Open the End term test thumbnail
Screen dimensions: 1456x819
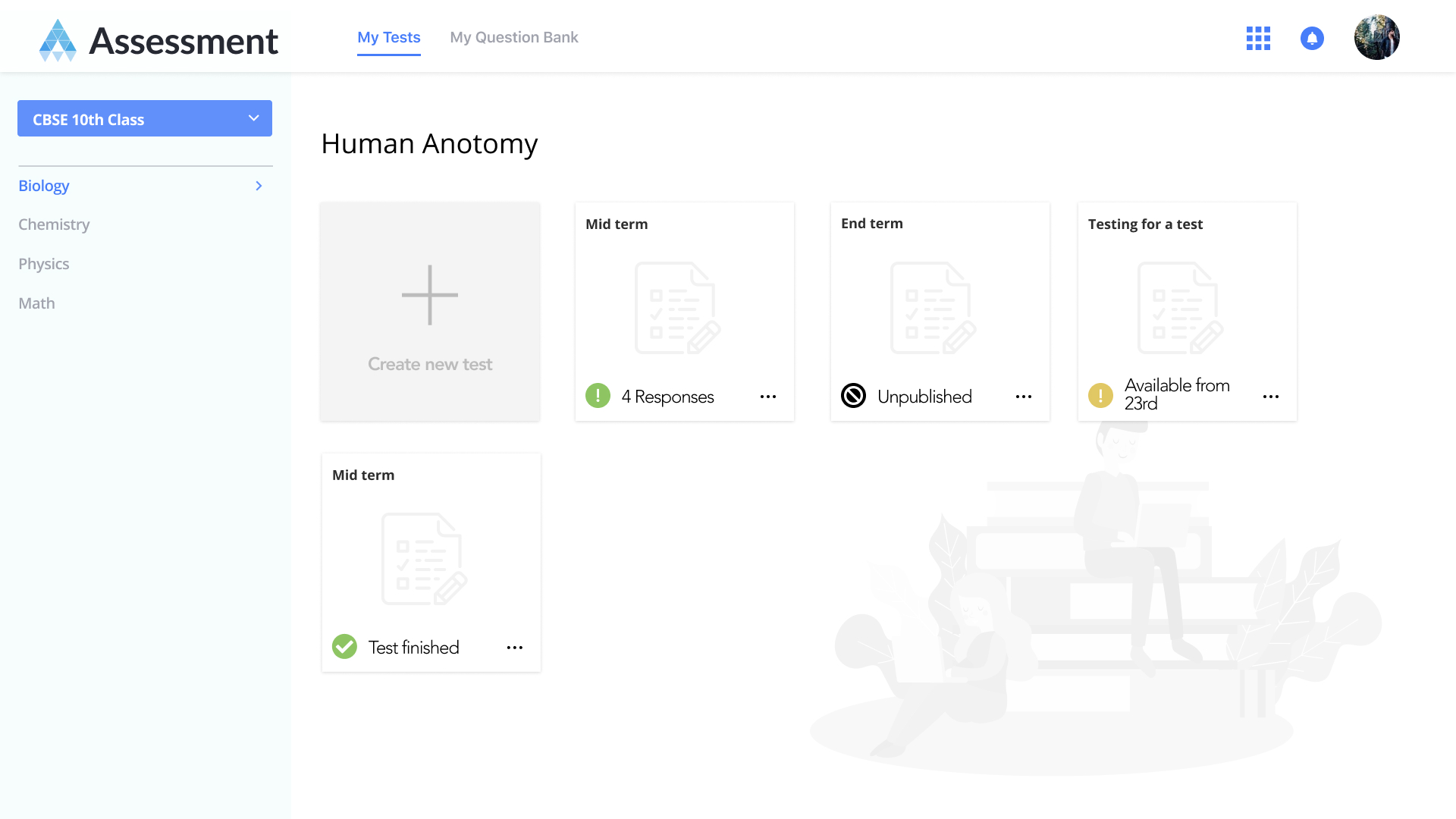[933, 309]
